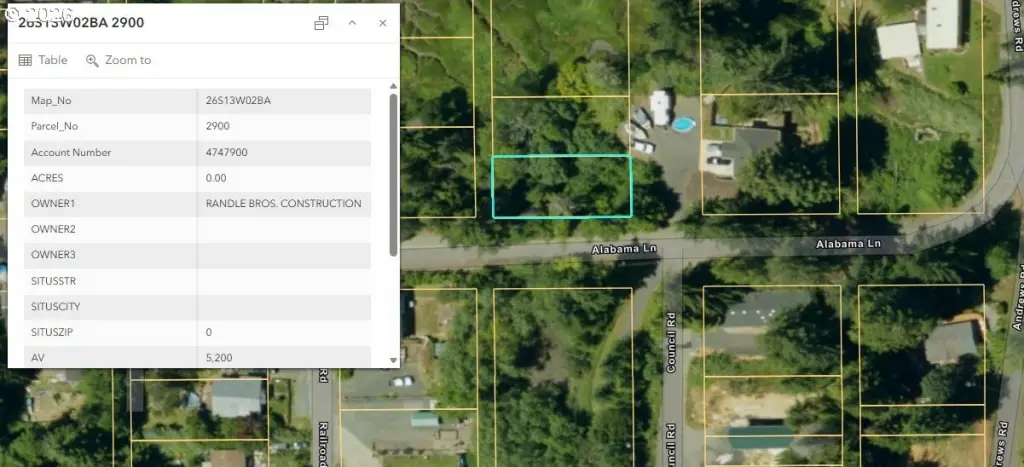Viewport: 1024px width, 467px height.
Task: Select the OWNER1 Randle Bros. Construction value
Action: 283,204
